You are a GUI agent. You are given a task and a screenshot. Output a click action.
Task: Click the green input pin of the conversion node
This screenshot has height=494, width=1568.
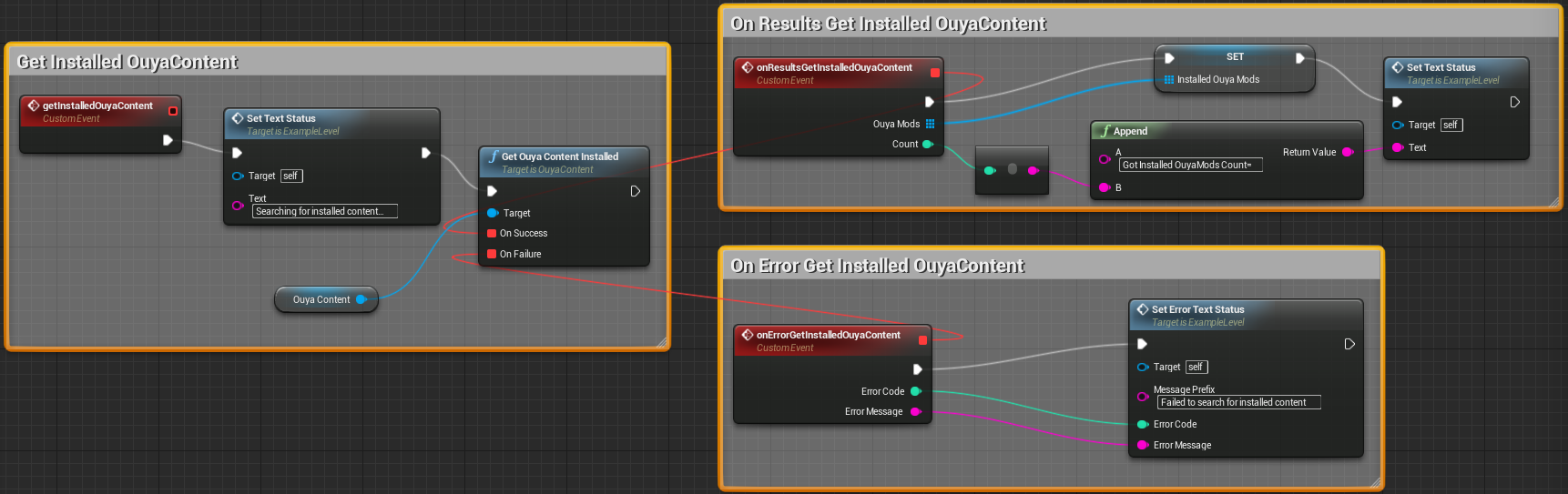(x=991, y=170)
